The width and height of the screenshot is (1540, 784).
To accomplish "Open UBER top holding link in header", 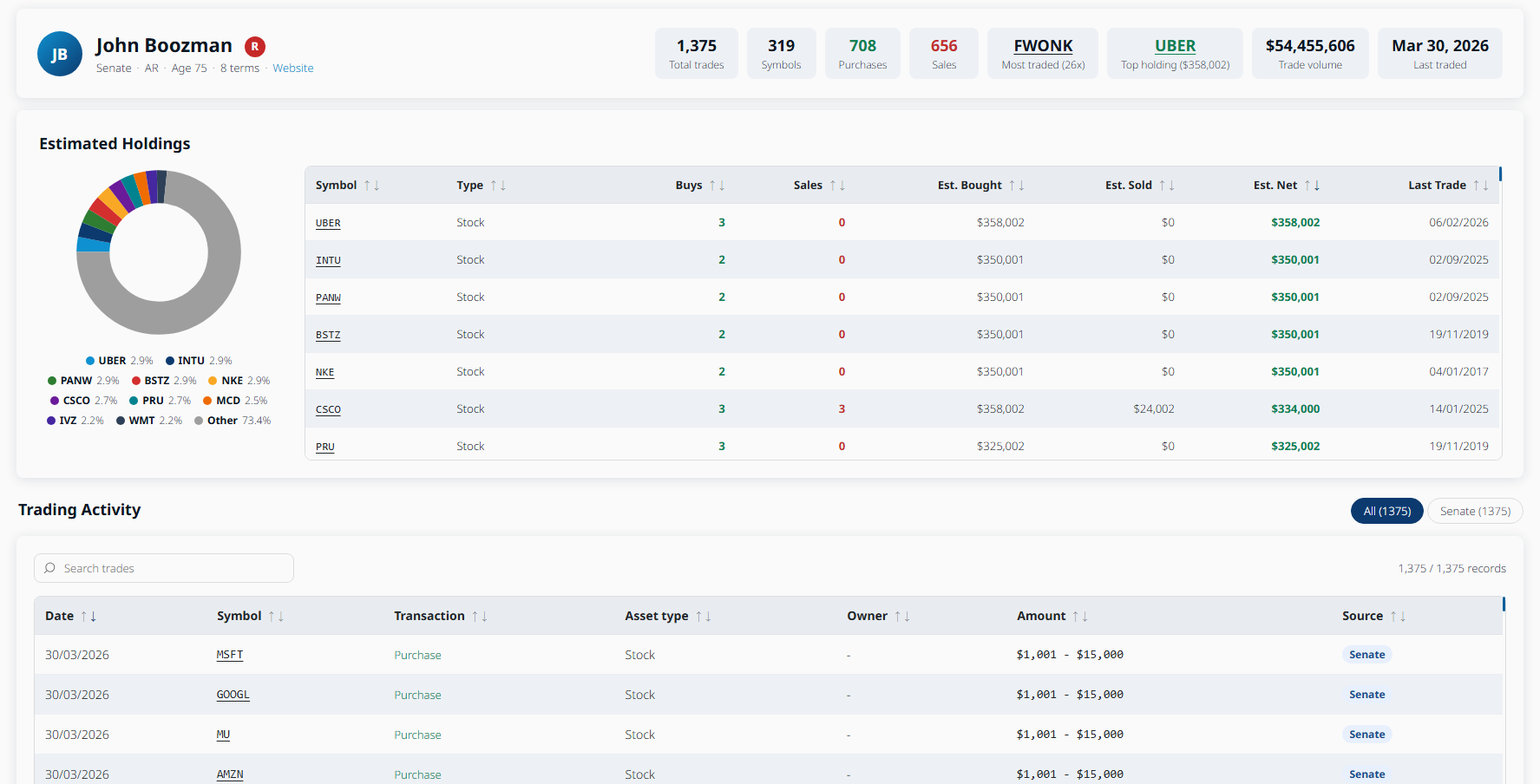I will pos(1175,46).
